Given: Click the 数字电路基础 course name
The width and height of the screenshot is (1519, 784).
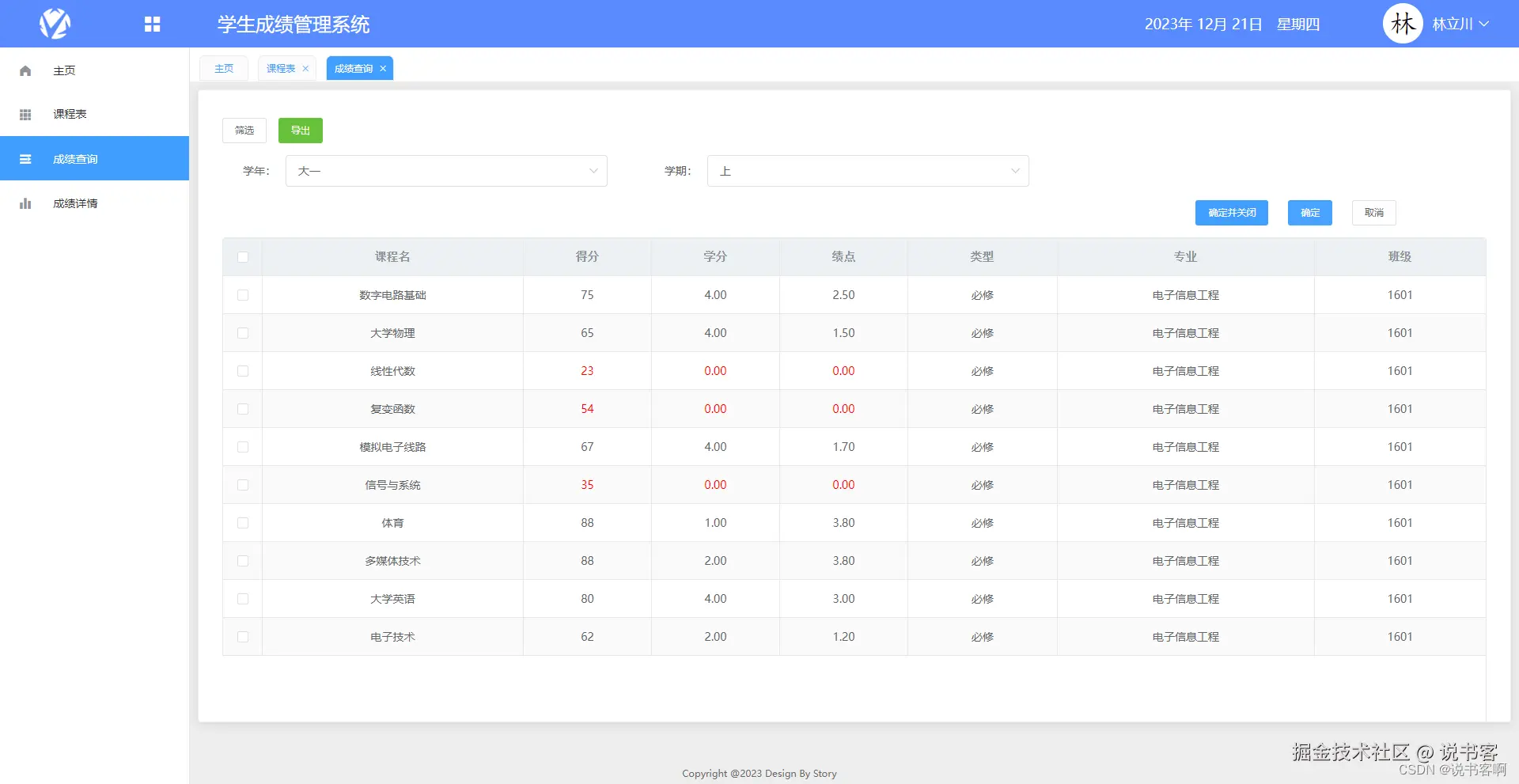Looking at the screenshot, I should pyautogui.click(x=392, y=295).
